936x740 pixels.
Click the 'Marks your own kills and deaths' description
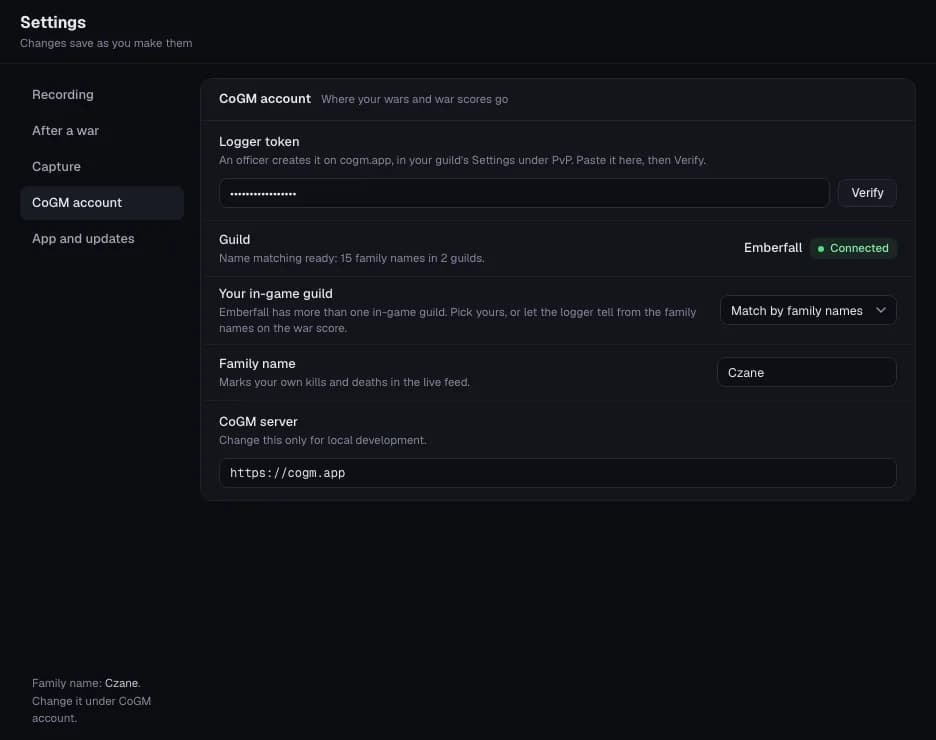[344, 382]
